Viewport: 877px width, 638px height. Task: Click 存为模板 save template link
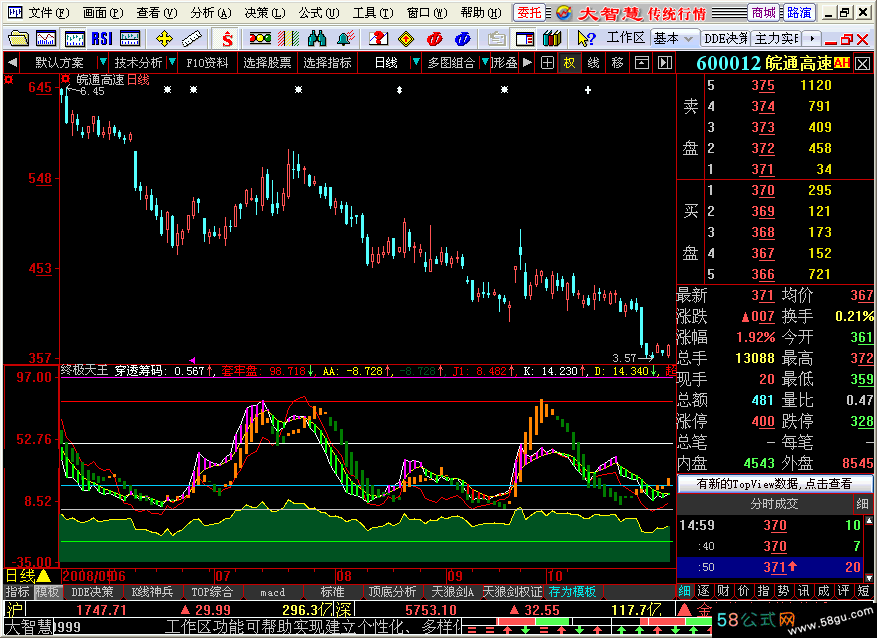click(572, 592)
